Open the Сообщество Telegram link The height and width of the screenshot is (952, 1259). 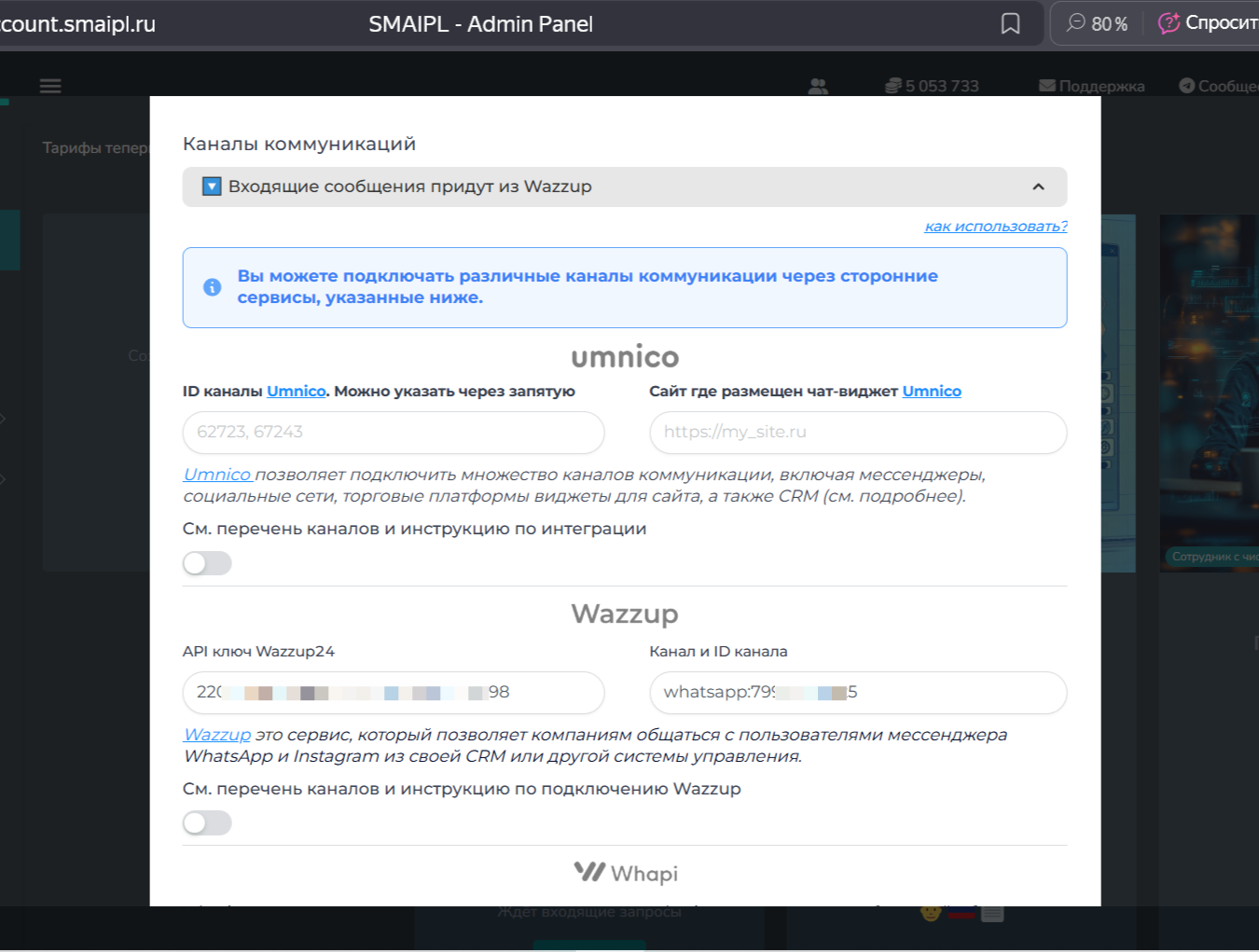[1219, 86]
